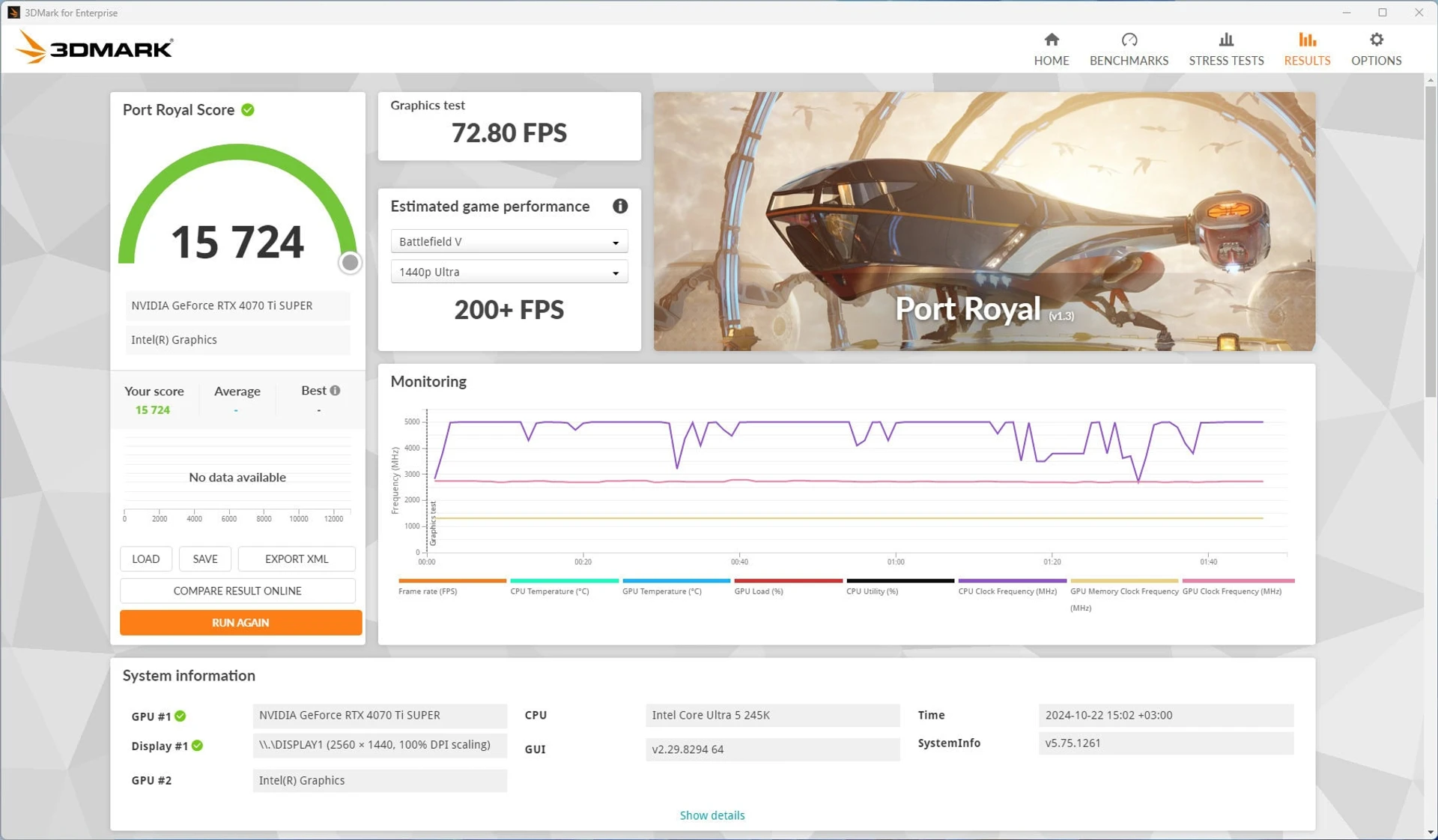
Task: Minimize the 3DMark window
Action: [x=1347, y=12]
